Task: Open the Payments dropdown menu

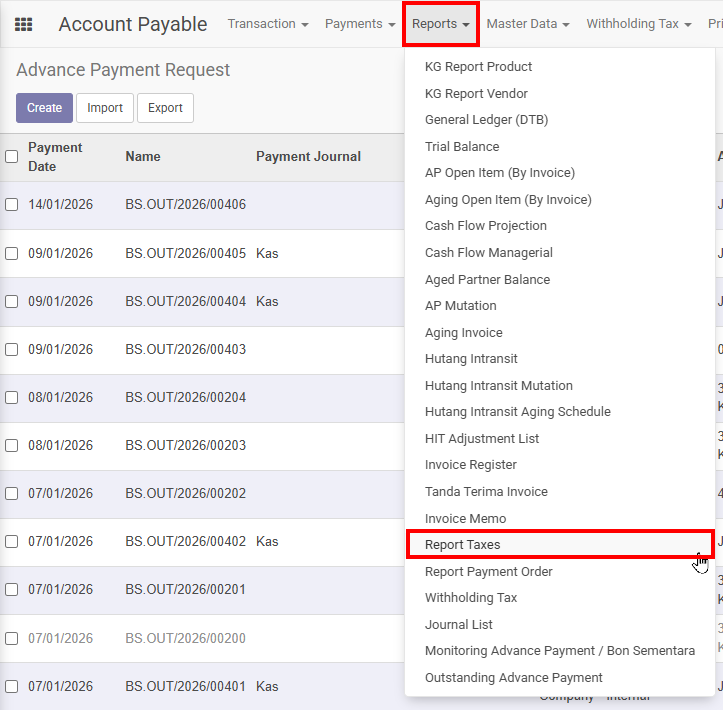Action: 360,24
